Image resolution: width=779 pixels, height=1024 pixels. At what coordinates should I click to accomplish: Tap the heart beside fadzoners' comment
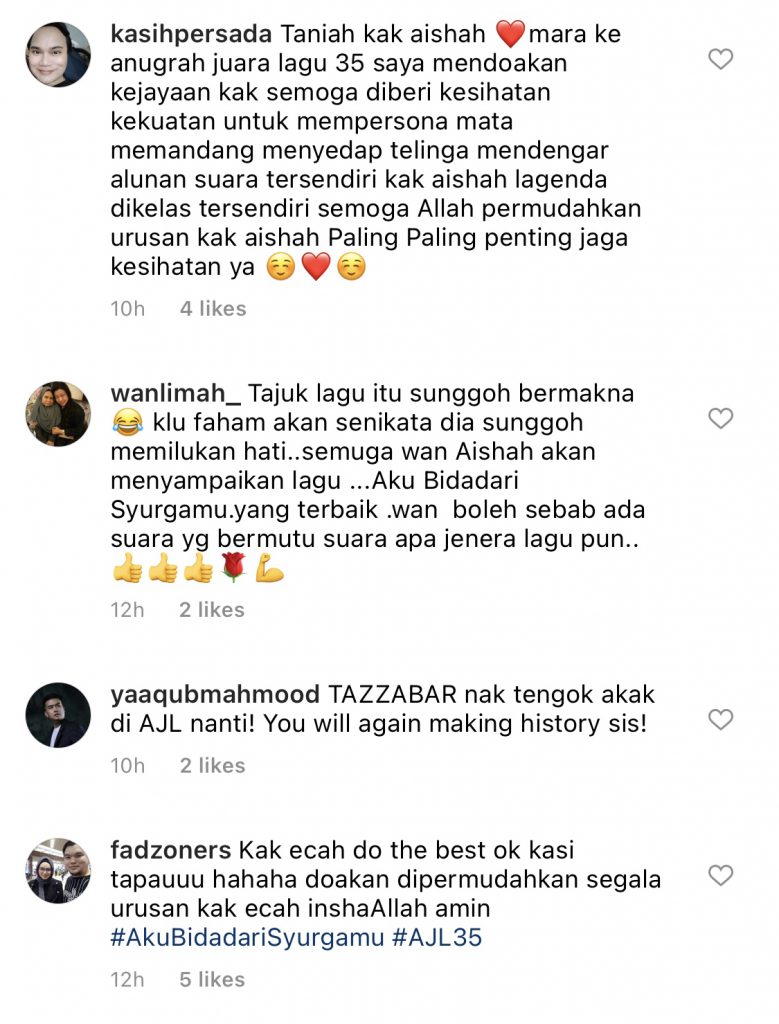click(720, 874)
